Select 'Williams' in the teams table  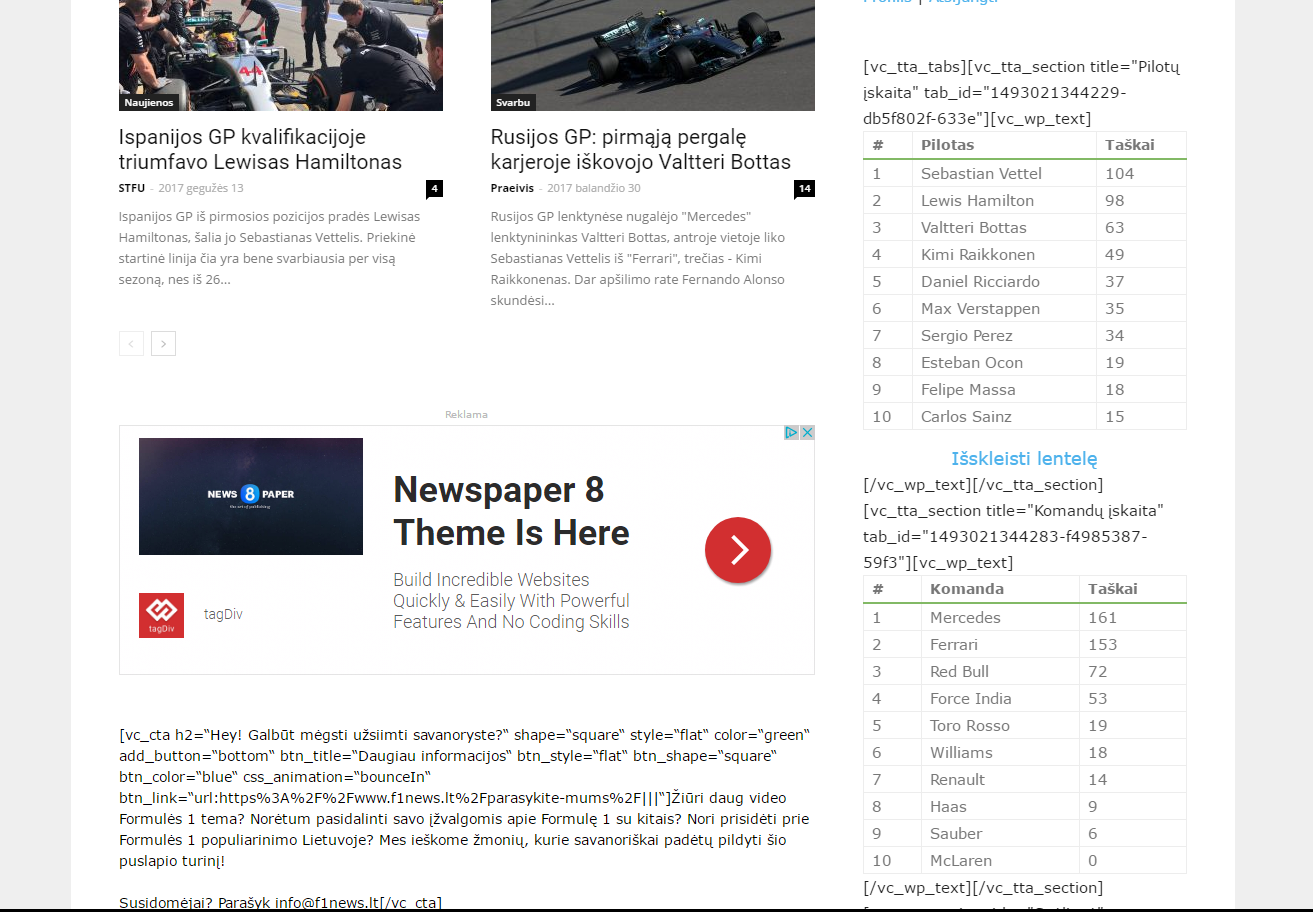click(961, 753)
